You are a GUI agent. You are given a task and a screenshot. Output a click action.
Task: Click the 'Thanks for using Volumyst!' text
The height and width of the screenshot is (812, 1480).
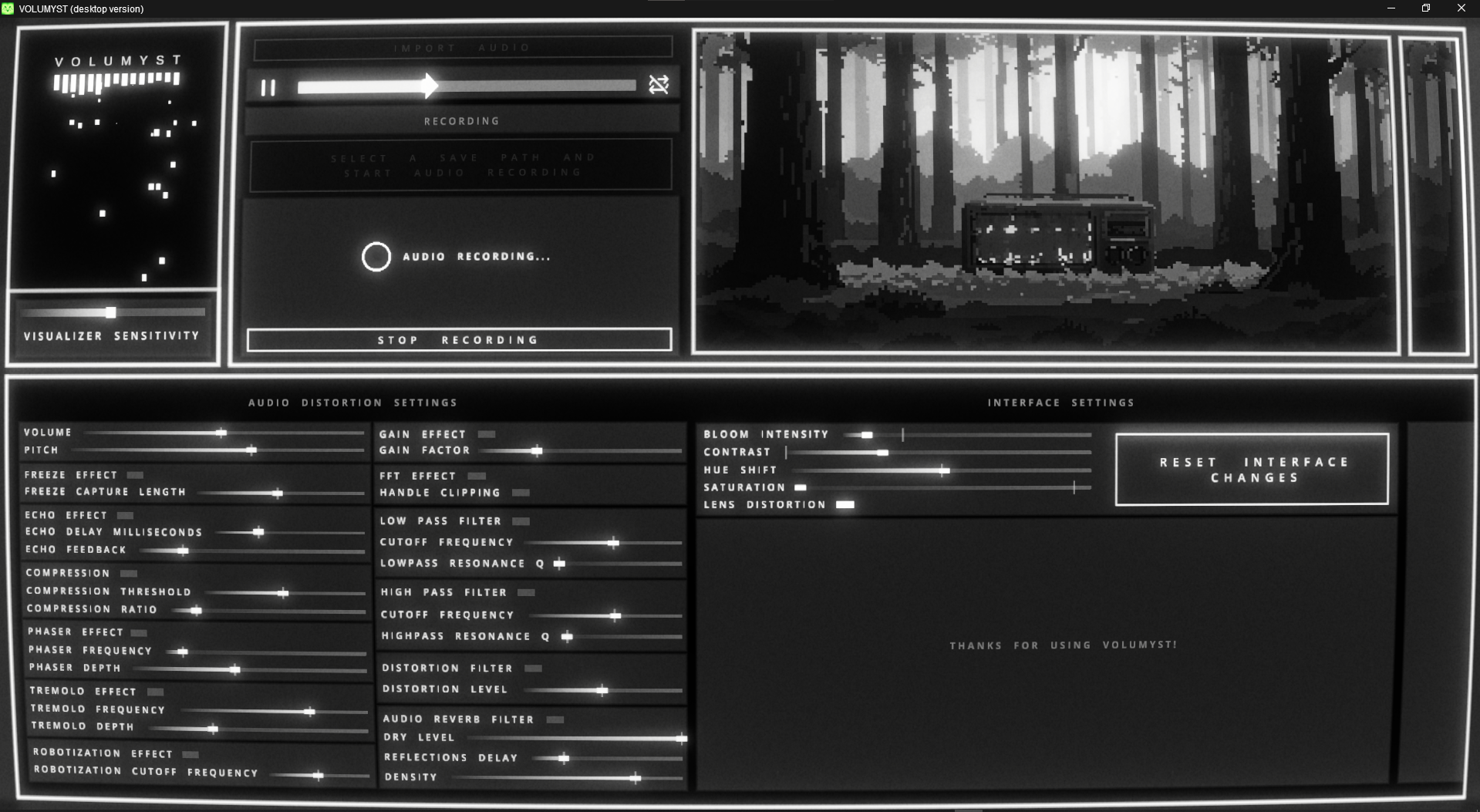[1063, 645]
